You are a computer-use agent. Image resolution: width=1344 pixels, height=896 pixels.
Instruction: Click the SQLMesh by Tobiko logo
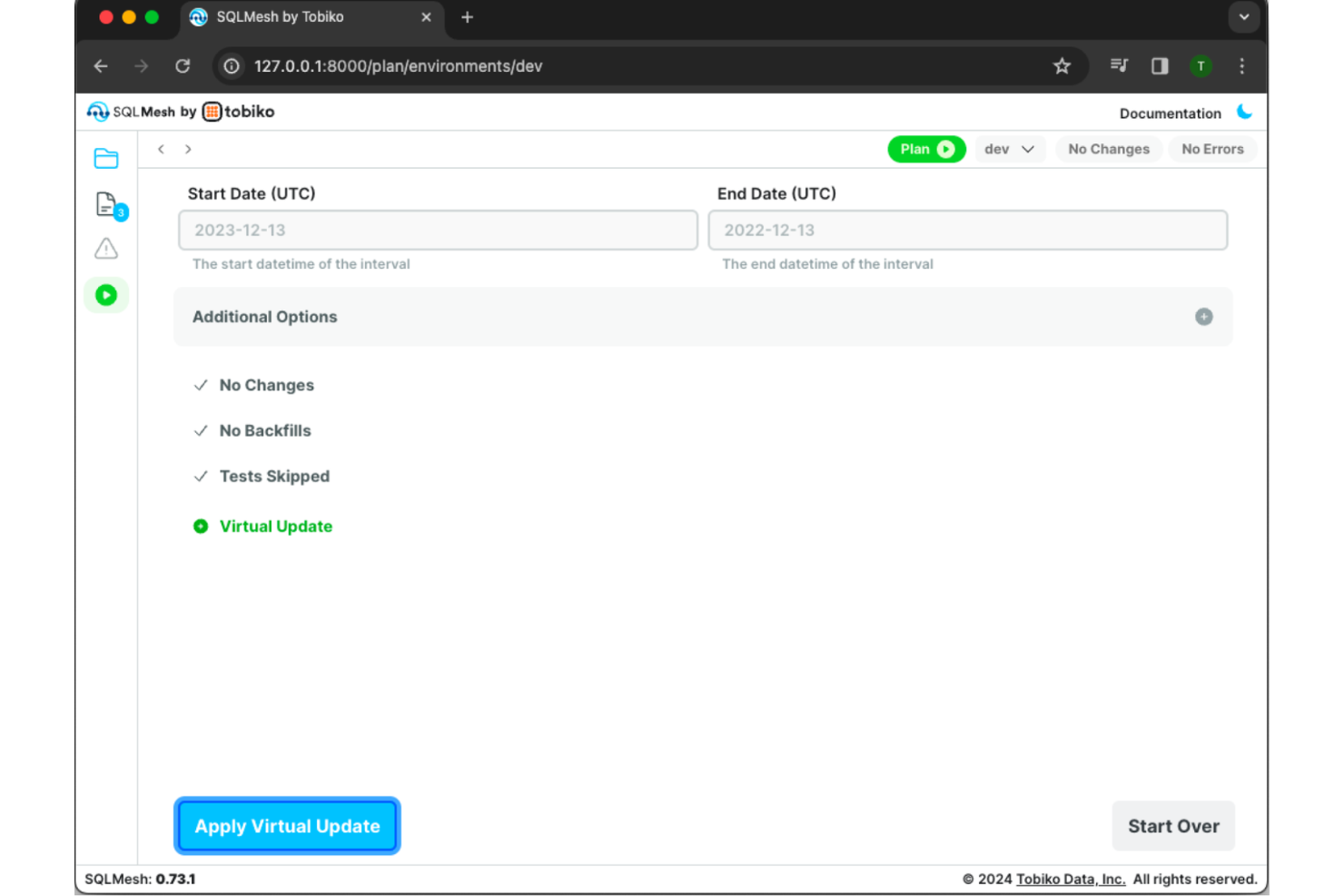(x=178, y=111)
